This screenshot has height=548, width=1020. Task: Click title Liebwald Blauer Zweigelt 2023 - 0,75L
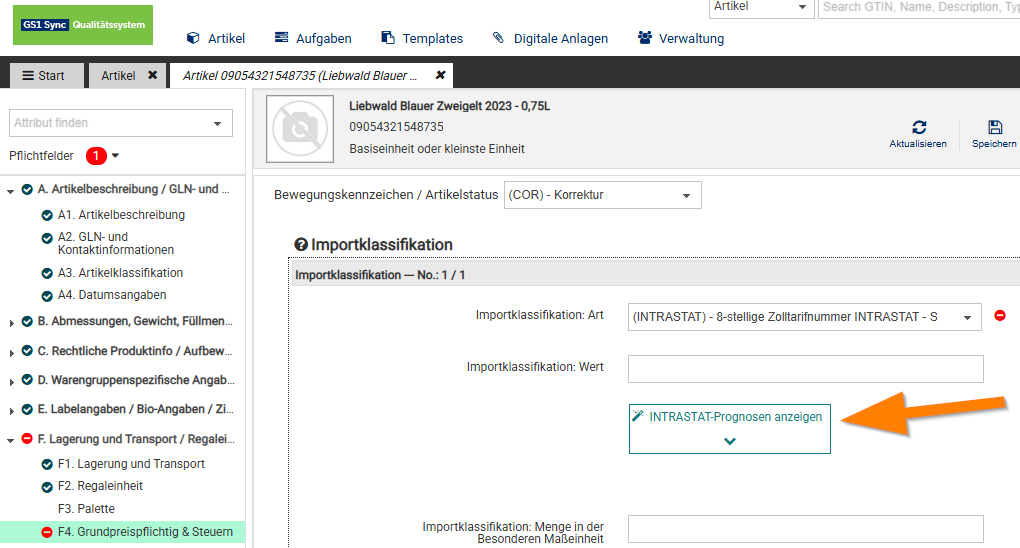pyautogui.click(x=450, y=106)
